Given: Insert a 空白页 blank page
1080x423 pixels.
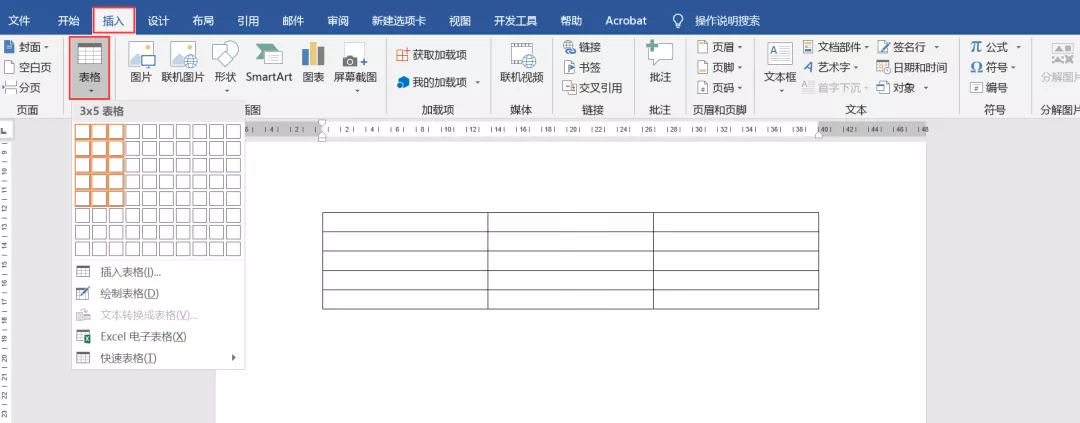Looking at the screenshot, I should point(28,68).
